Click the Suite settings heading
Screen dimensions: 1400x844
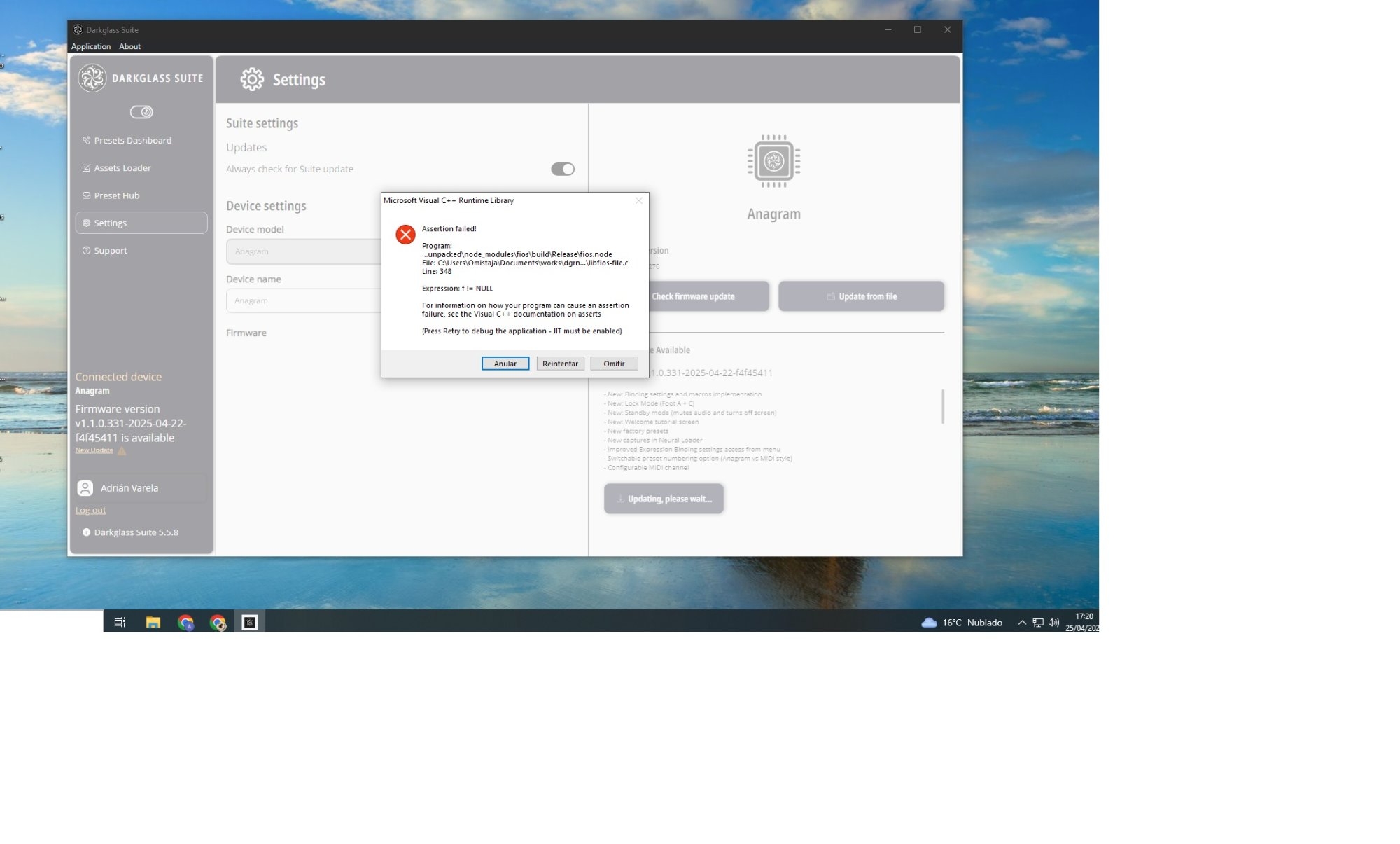click(262, 123)
